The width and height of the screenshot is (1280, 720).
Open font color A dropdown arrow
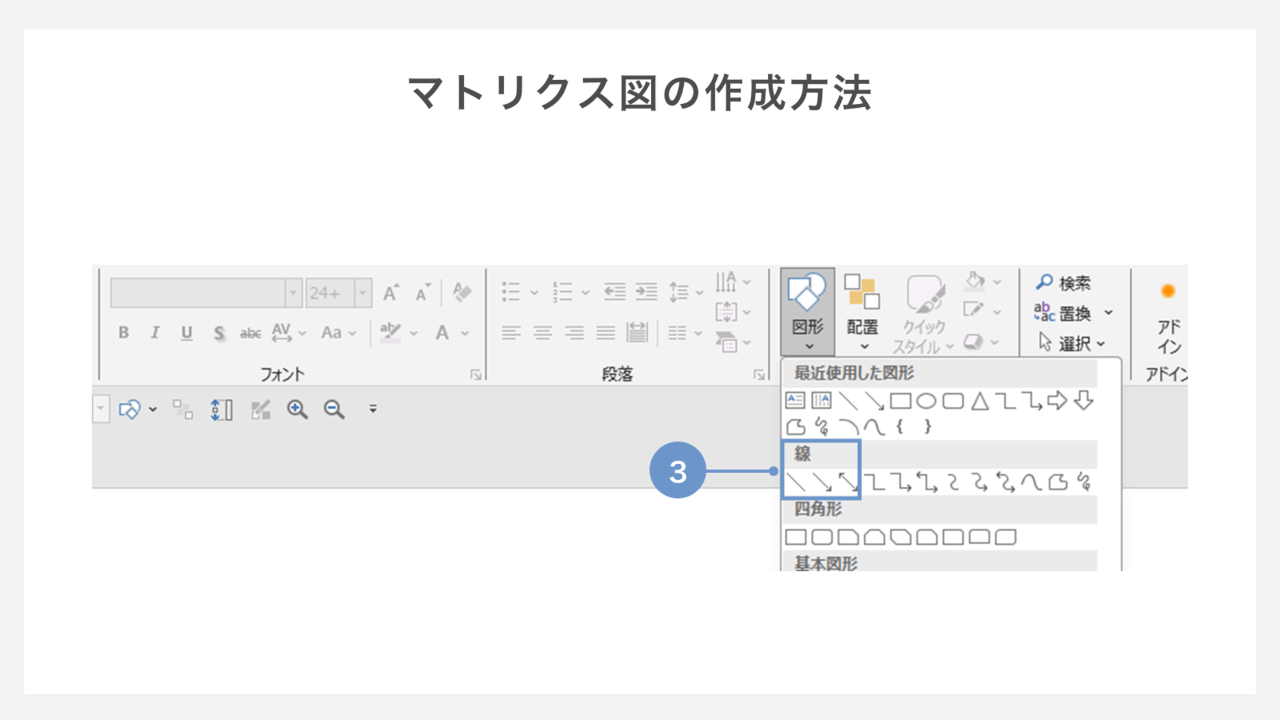pos(466,333)
